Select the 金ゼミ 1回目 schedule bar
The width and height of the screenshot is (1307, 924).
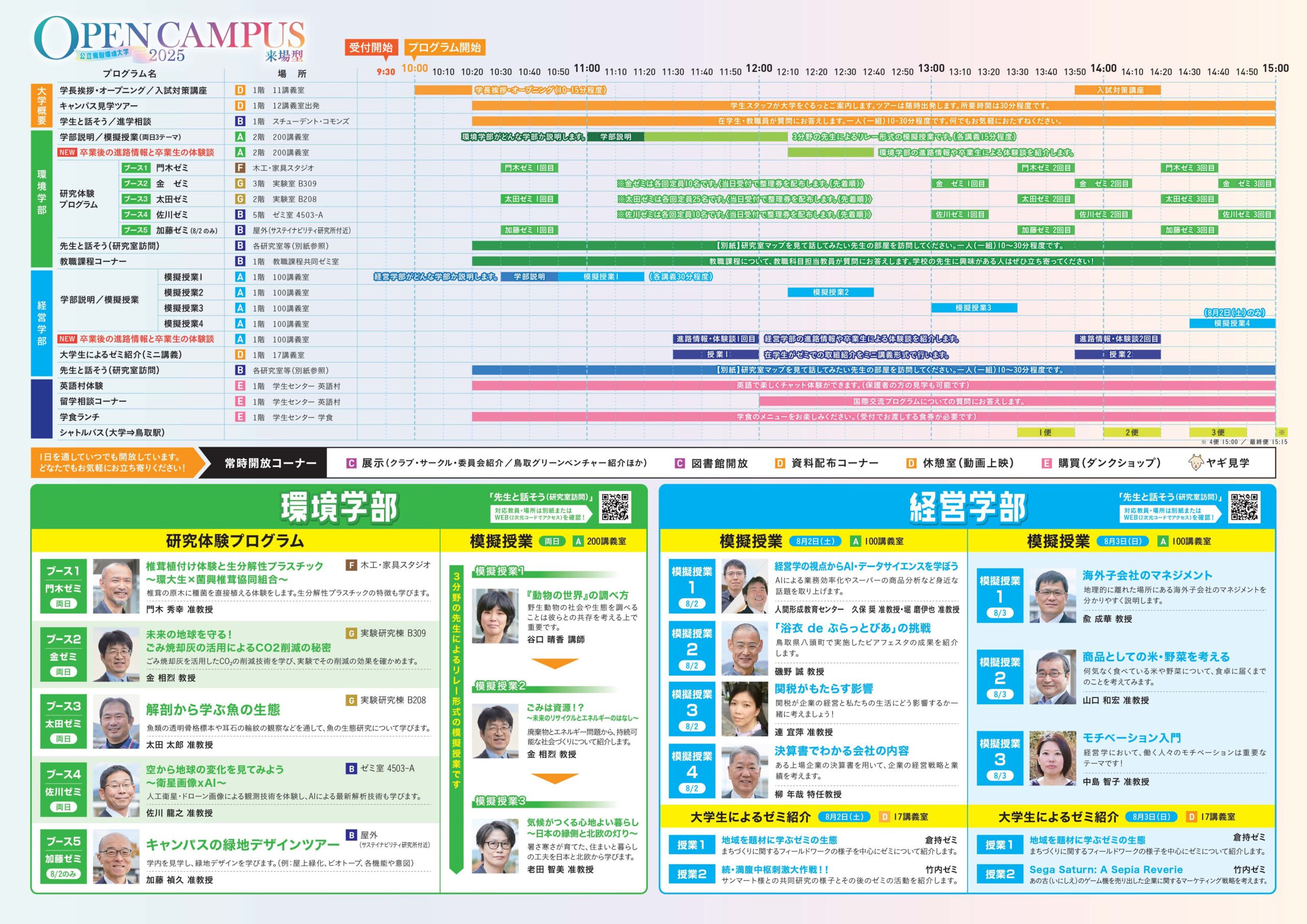(960, 183)
